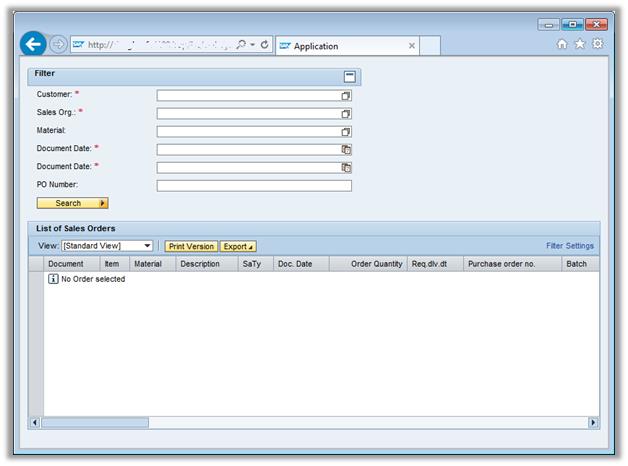Screen dimensions: 628x466
Task: Click the info icon beside No Order selected
Action: [53, 279]
